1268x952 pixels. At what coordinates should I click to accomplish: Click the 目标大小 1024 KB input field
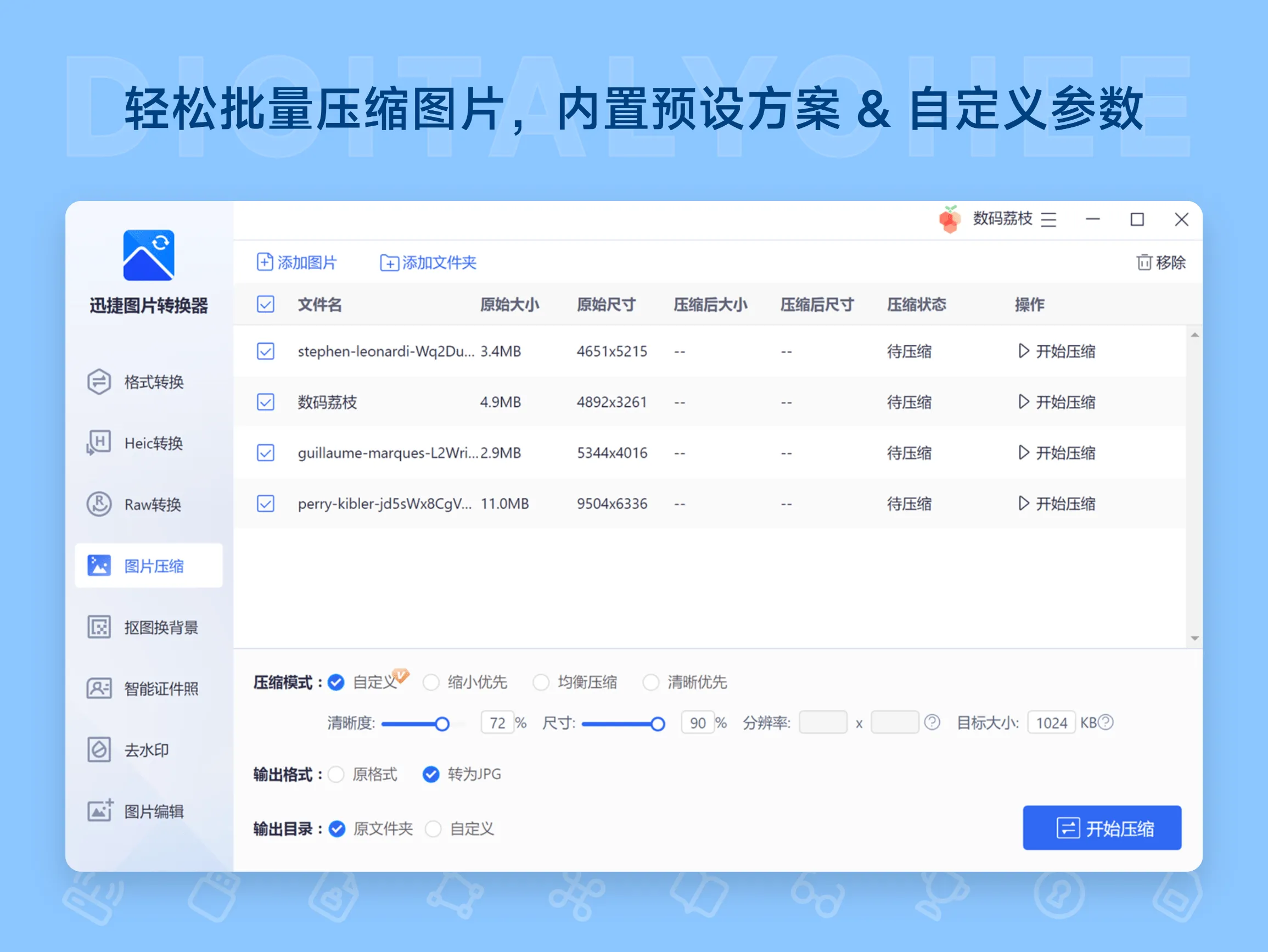(x=1051, y=723)
